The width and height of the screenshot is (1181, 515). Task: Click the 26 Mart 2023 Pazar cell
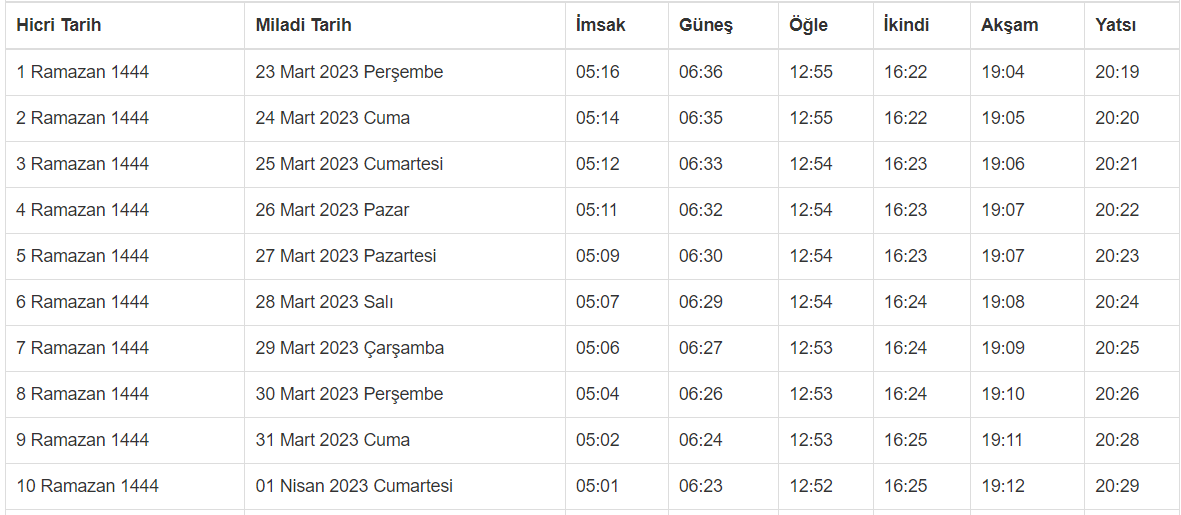tap(332, 210)
